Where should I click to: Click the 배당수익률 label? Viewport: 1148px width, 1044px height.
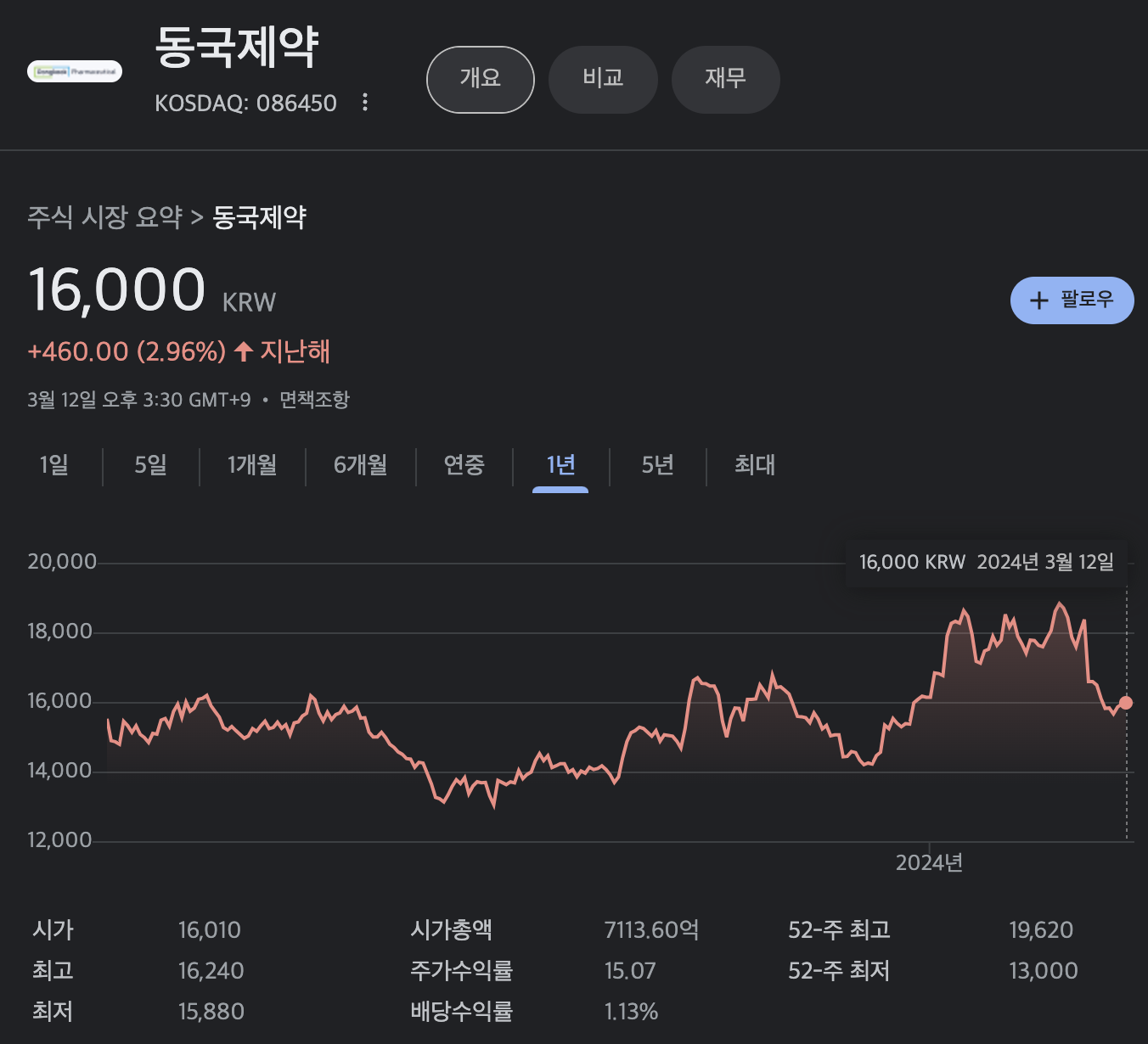pyautogui.click(x=462, y=1012)
